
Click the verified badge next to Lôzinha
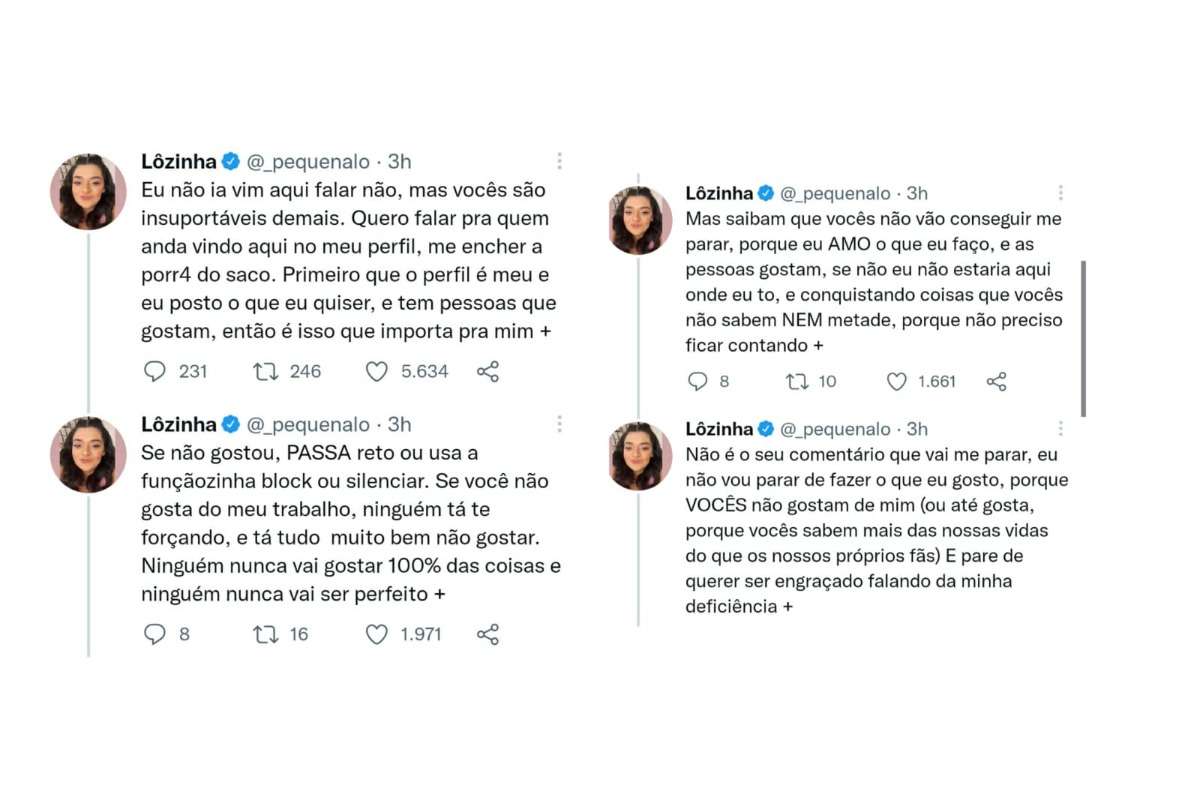click(231, 160)
